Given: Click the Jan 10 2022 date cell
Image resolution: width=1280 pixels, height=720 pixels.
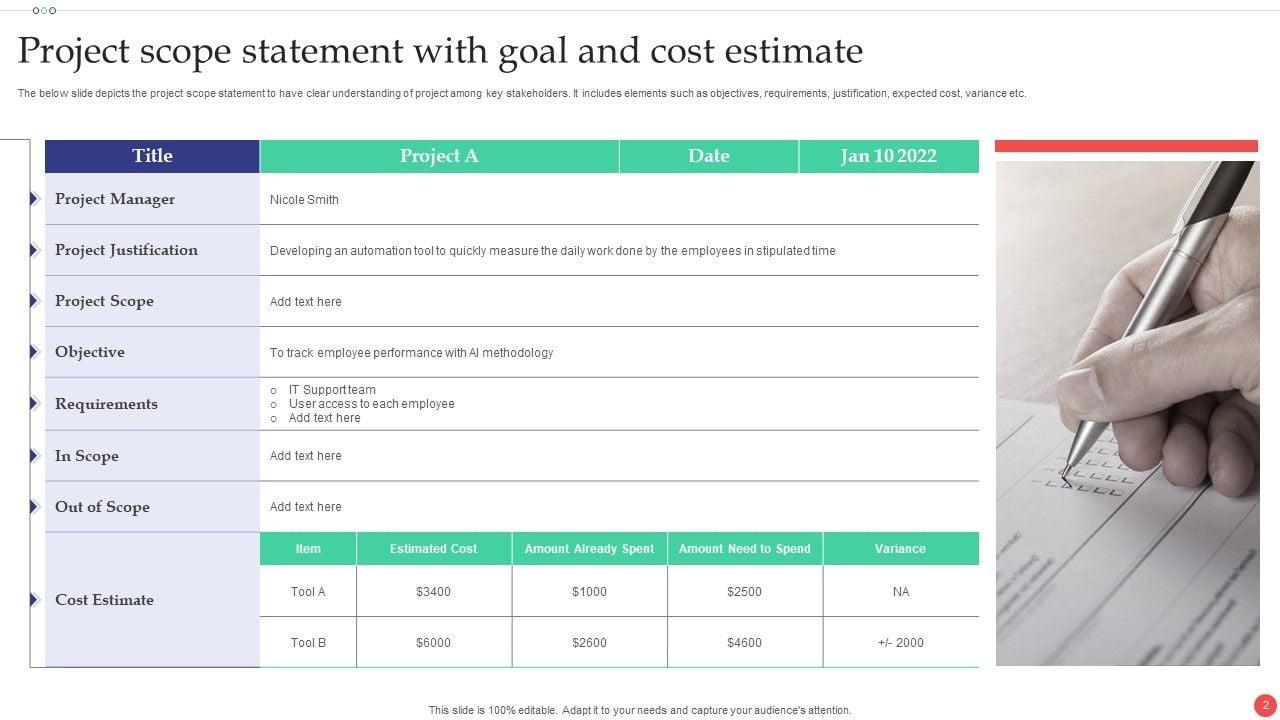Looking at the screenshot, I should [888, 156].
